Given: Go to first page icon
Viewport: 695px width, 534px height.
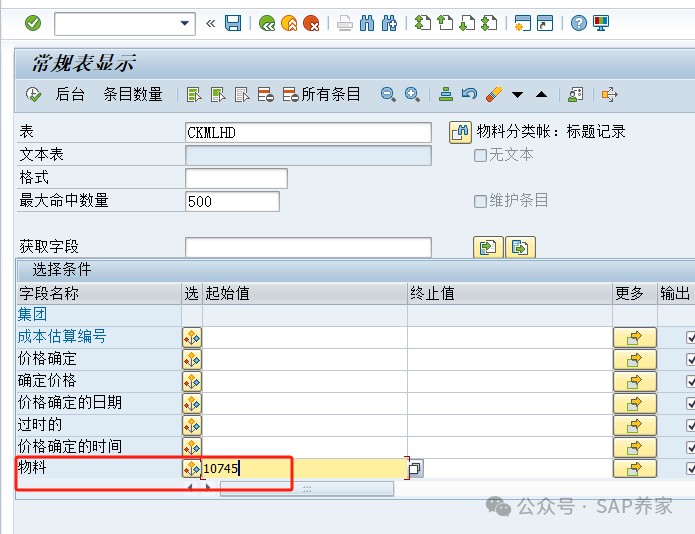Looking at the screenshot, I should [x=422, y=23].
